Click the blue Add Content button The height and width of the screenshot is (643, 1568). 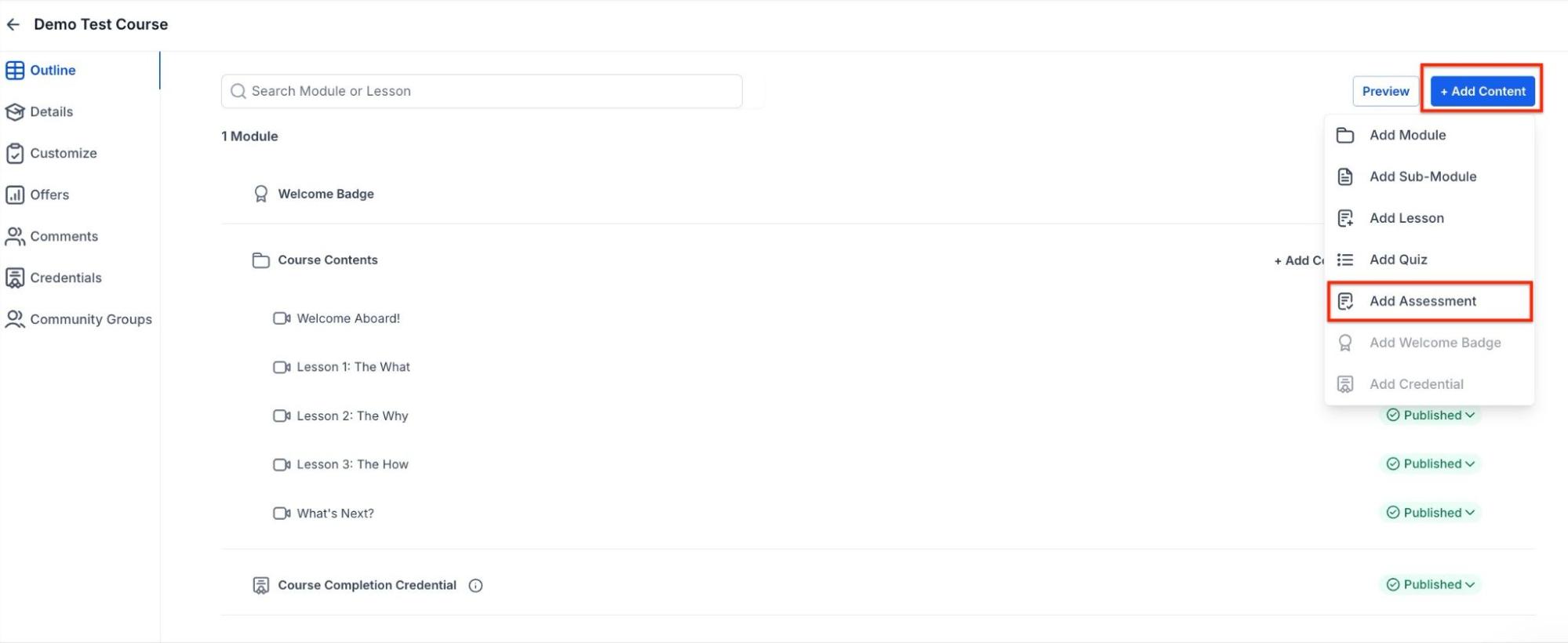1482,91
